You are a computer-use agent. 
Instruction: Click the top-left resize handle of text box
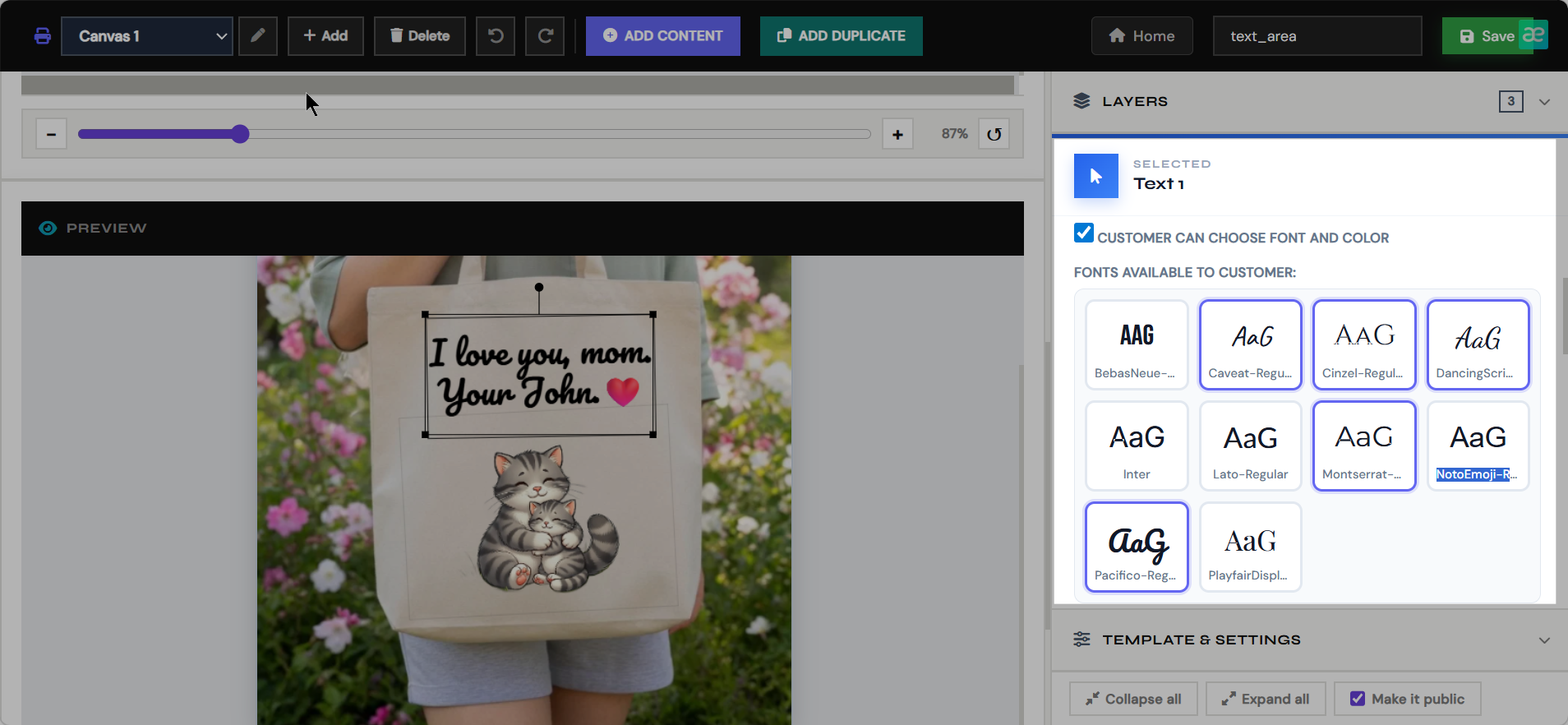point(425,314)
